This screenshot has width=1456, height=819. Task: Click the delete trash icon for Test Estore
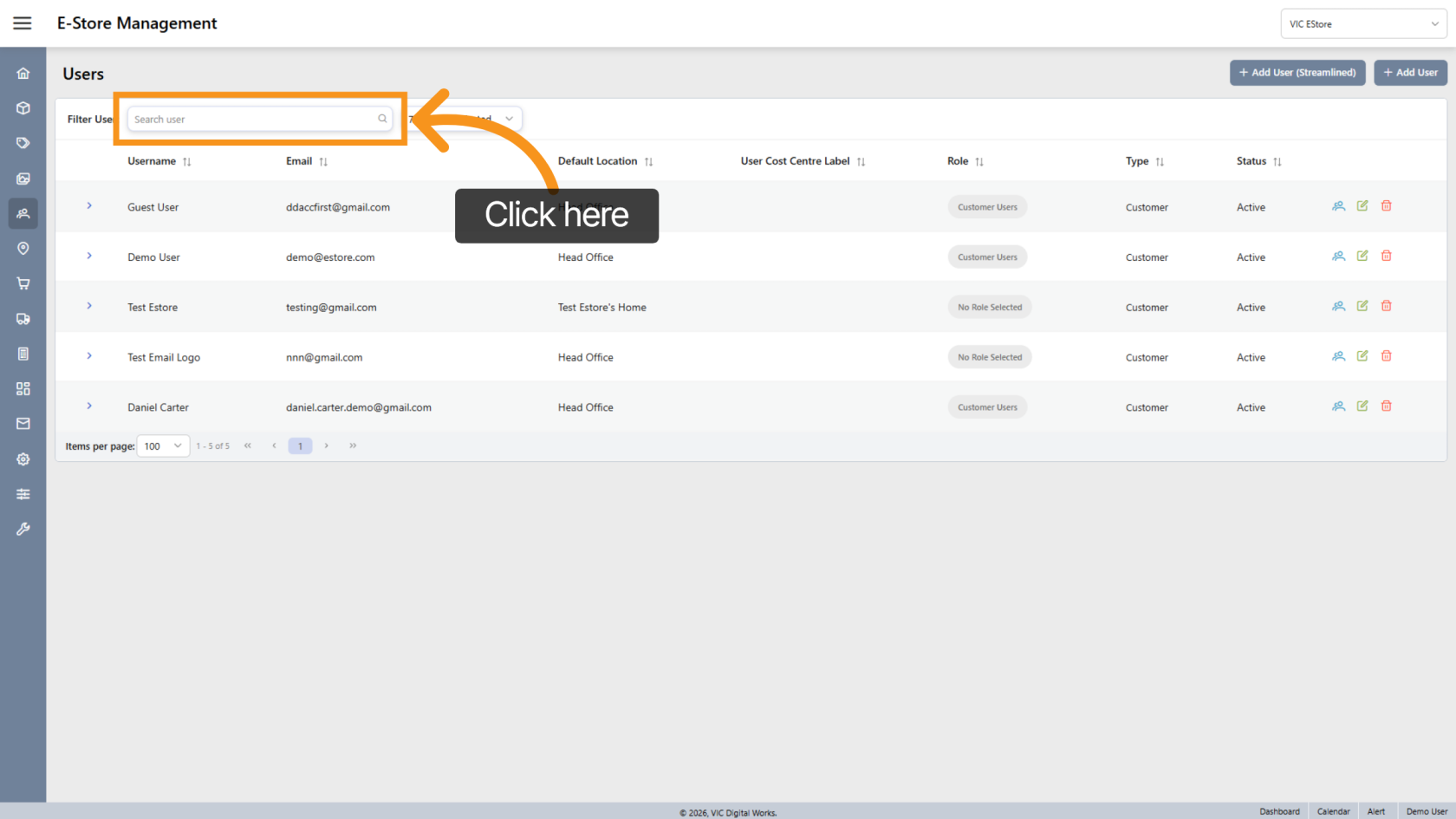click(x=1386, y=305)
